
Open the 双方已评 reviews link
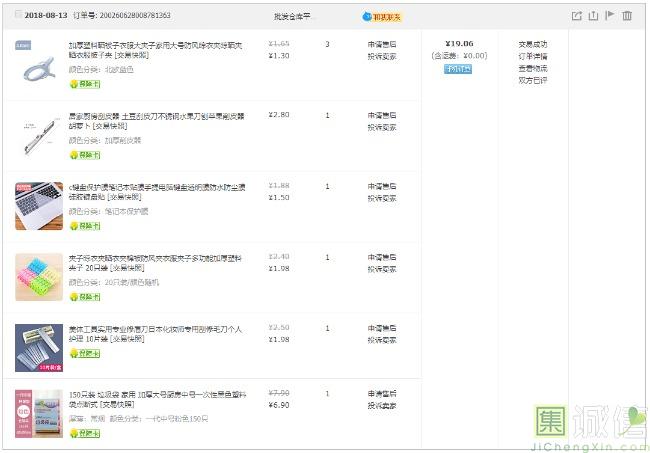[532, 79]
